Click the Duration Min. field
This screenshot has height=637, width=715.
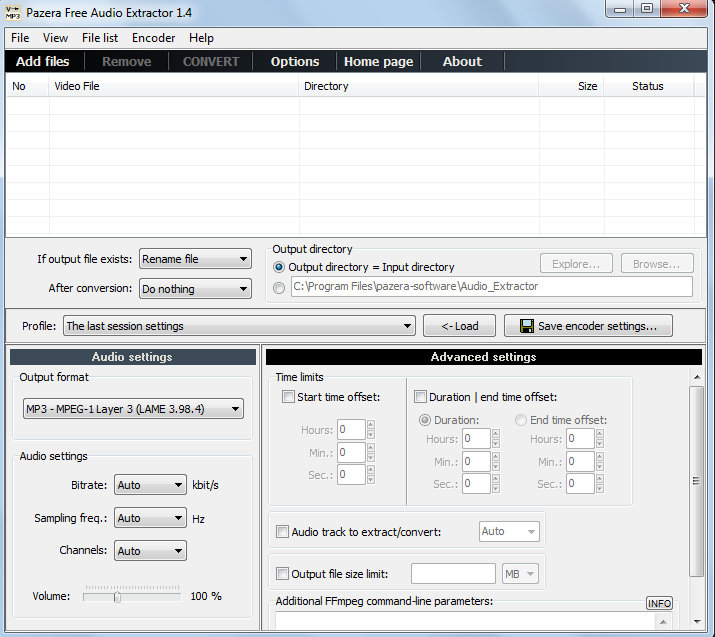point(476,461)
